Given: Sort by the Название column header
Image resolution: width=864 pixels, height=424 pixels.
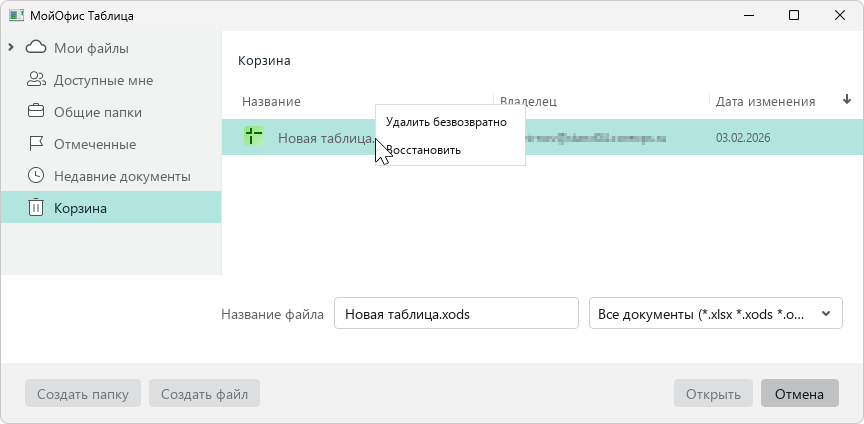Looking at the screenshot, I should [271, 101].
